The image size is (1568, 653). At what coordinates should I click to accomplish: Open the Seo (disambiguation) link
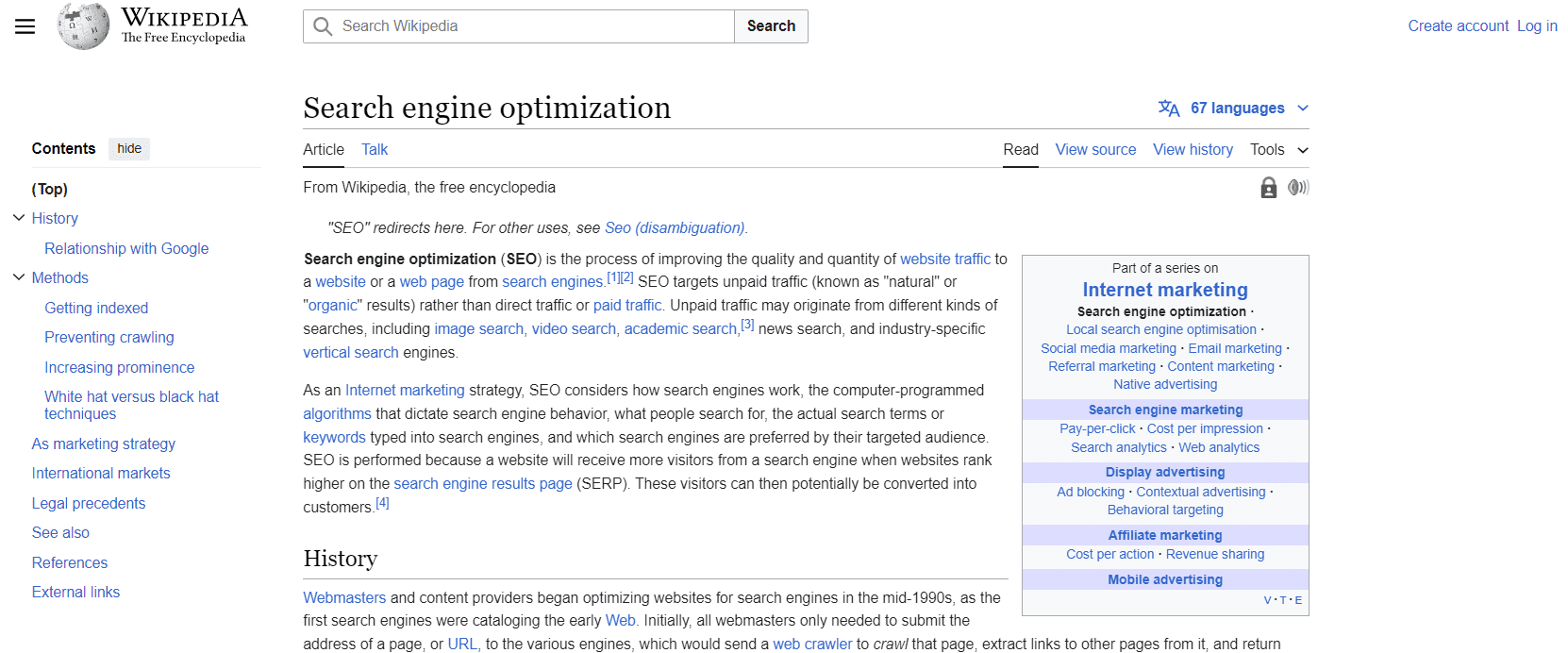675,227
